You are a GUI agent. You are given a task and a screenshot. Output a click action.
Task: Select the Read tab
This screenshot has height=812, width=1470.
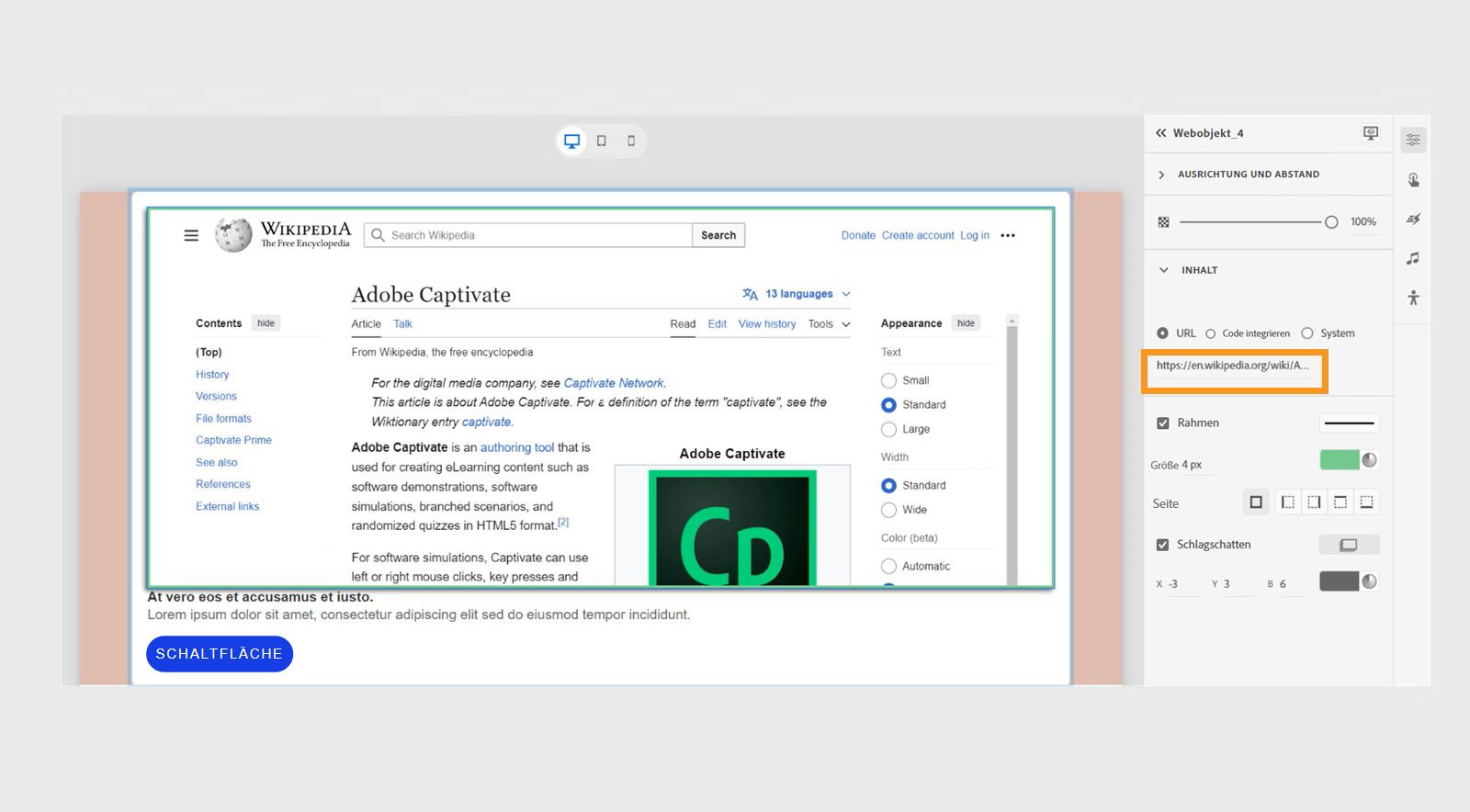[x=683, y=324]
